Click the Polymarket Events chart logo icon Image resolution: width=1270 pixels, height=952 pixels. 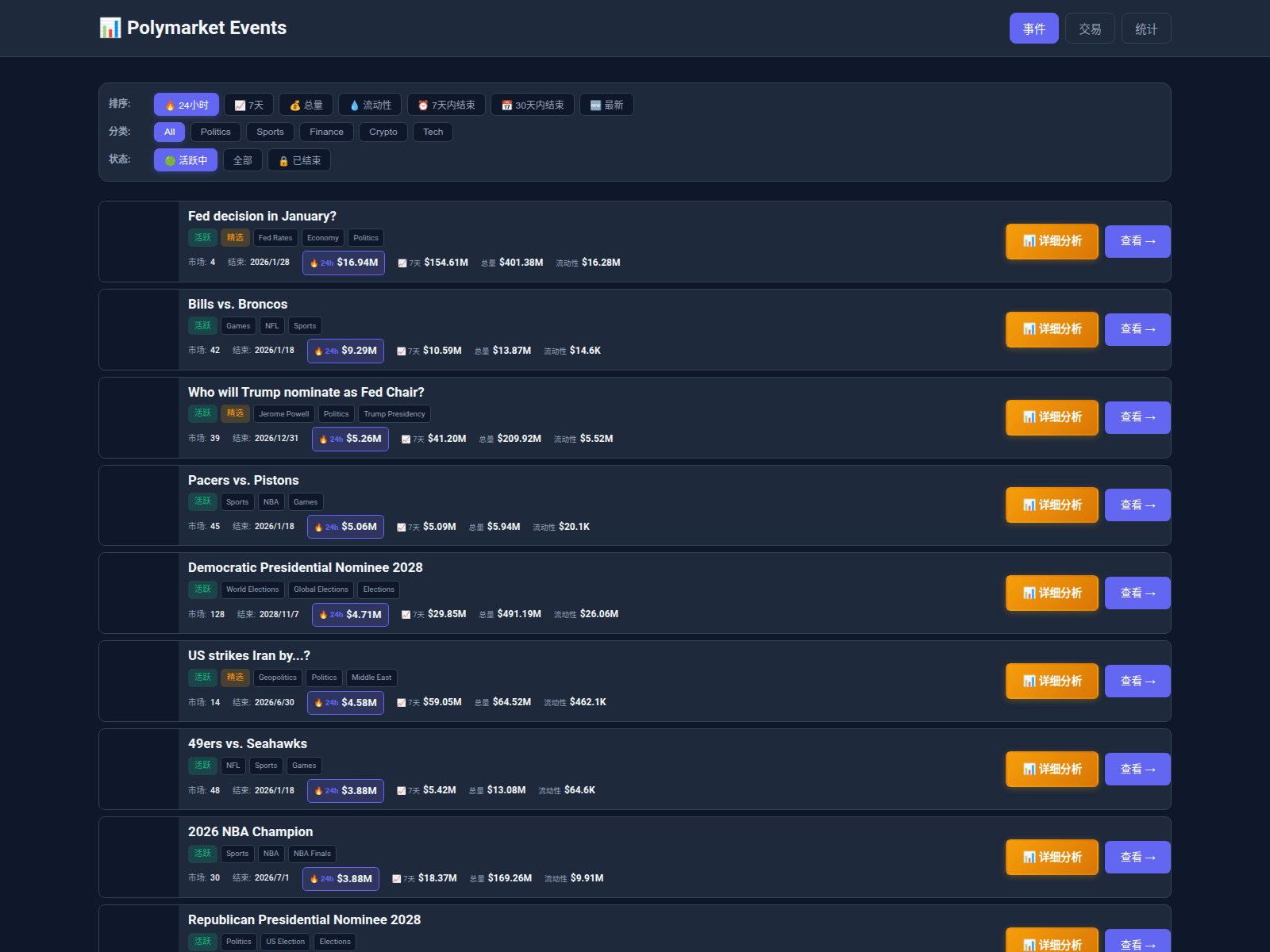(x=110, y=28)
